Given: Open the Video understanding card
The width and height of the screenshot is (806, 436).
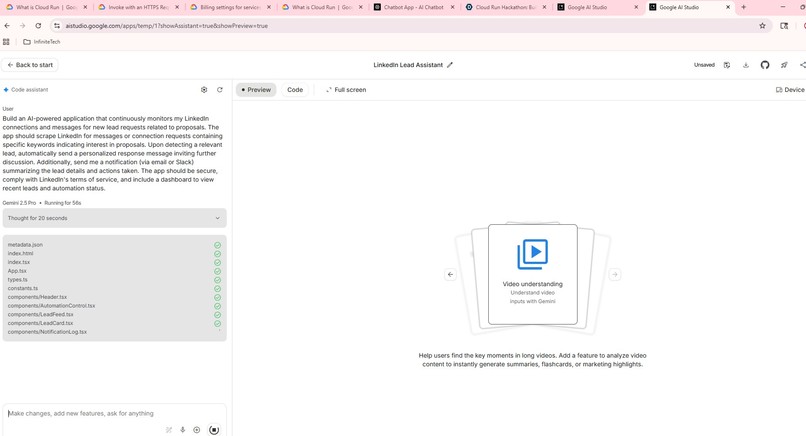Looking at the screenshot, I should (x=533, y=274).
